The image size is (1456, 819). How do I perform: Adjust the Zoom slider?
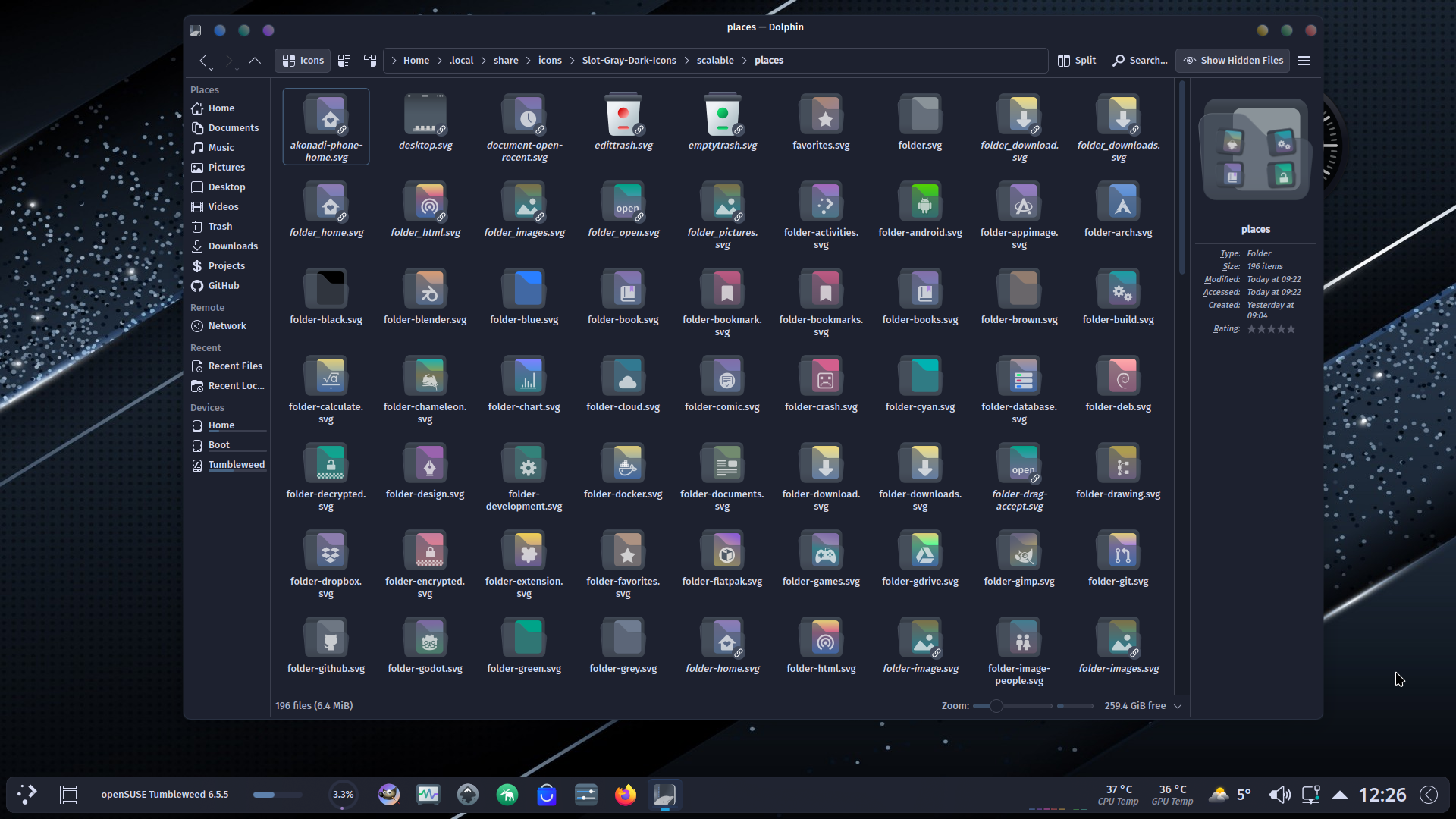tap(1012, 706)
